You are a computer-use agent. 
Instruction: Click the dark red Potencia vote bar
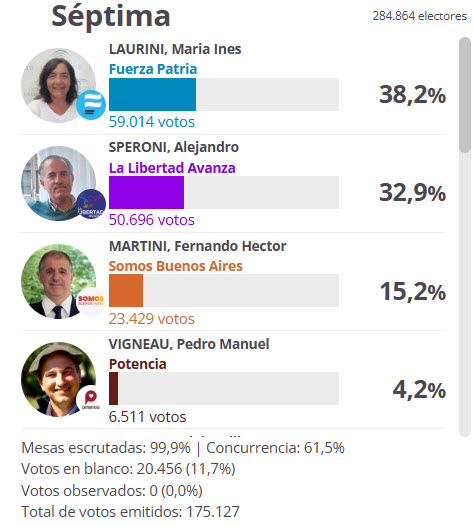click(x=114, y=389)
